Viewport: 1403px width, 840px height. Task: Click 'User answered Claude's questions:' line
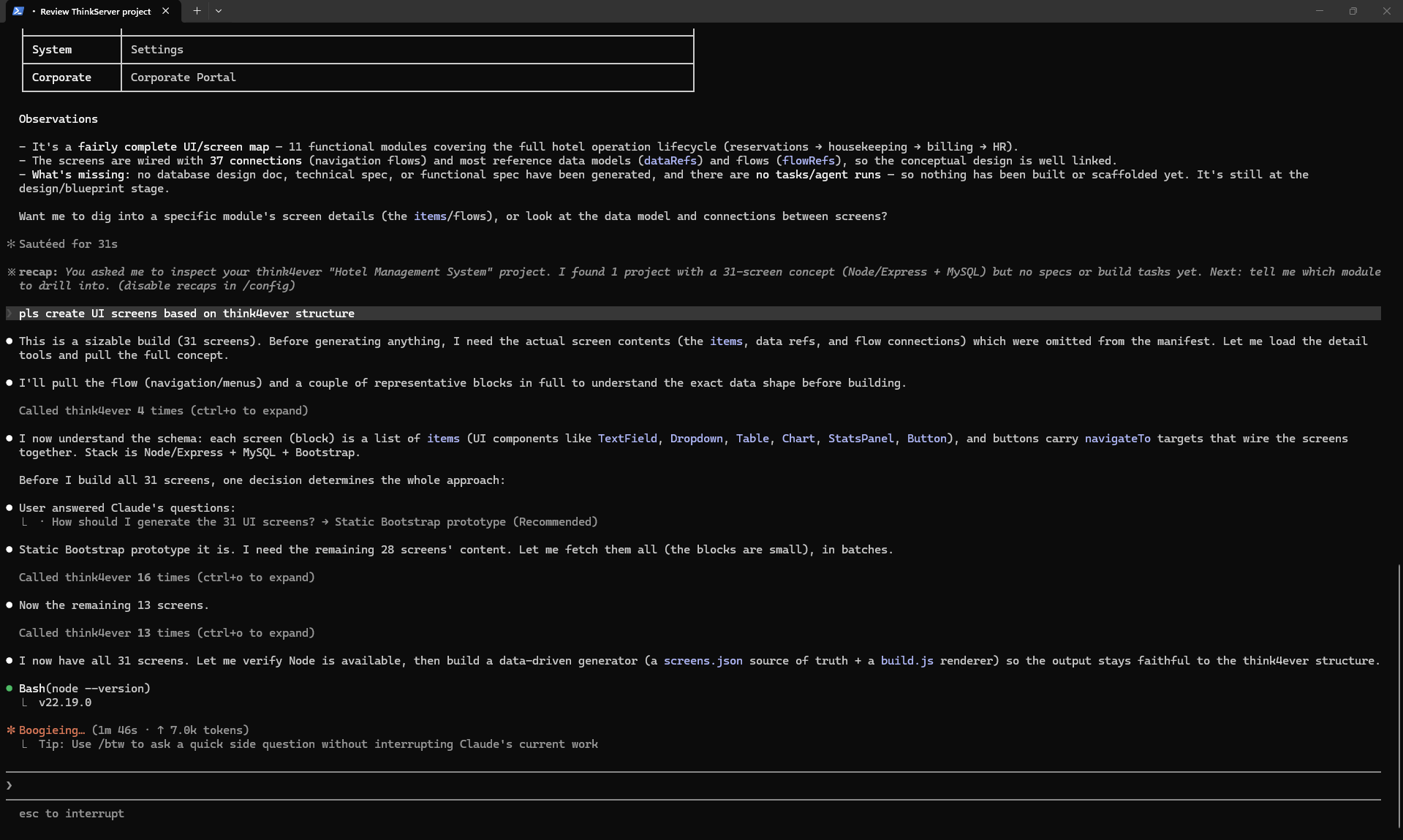[x=127, y=508]
